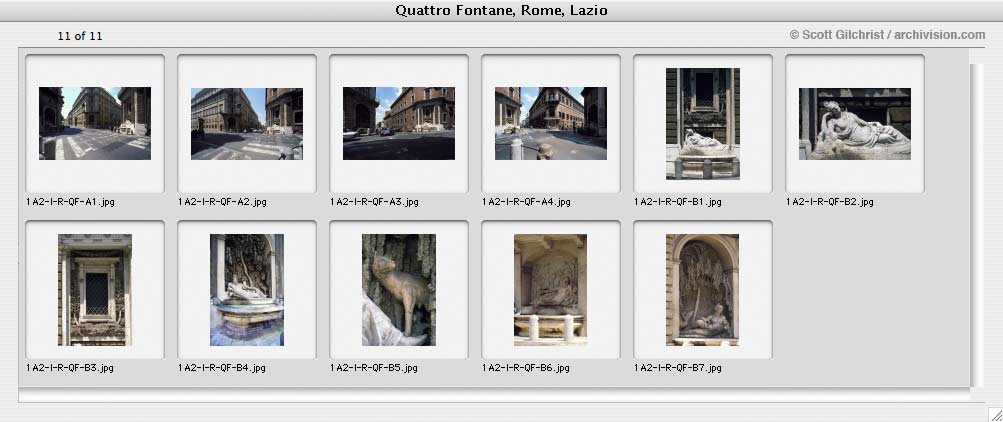1003x422 pixels.
Task: Select fountain niche thumbnail 1A2-I-R-QF-B4.jpg
Action: [247, 290]
